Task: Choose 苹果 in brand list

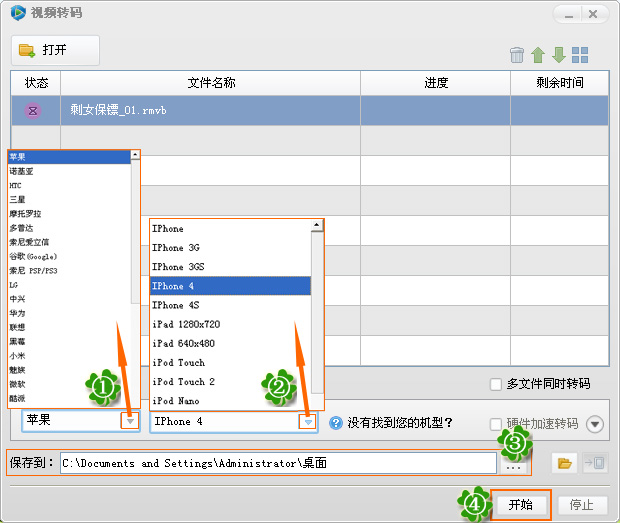Action: point(69,157)
